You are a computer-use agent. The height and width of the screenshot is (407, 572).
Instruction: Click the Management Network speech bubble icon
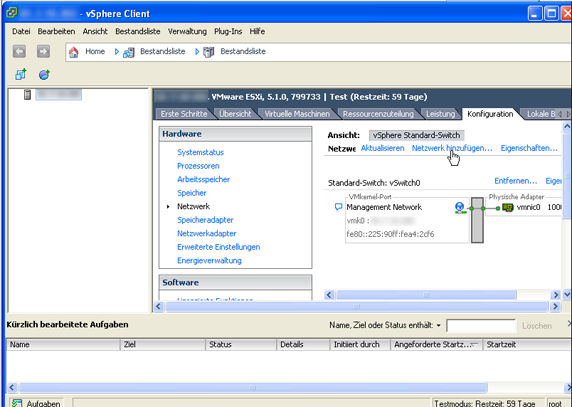[x=338, y=207]
